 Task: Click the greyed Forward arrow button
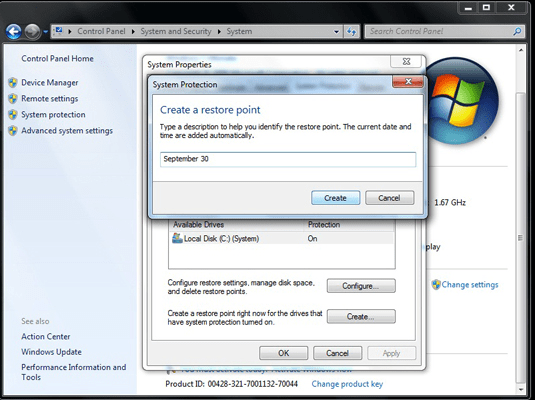coord(33,32)
